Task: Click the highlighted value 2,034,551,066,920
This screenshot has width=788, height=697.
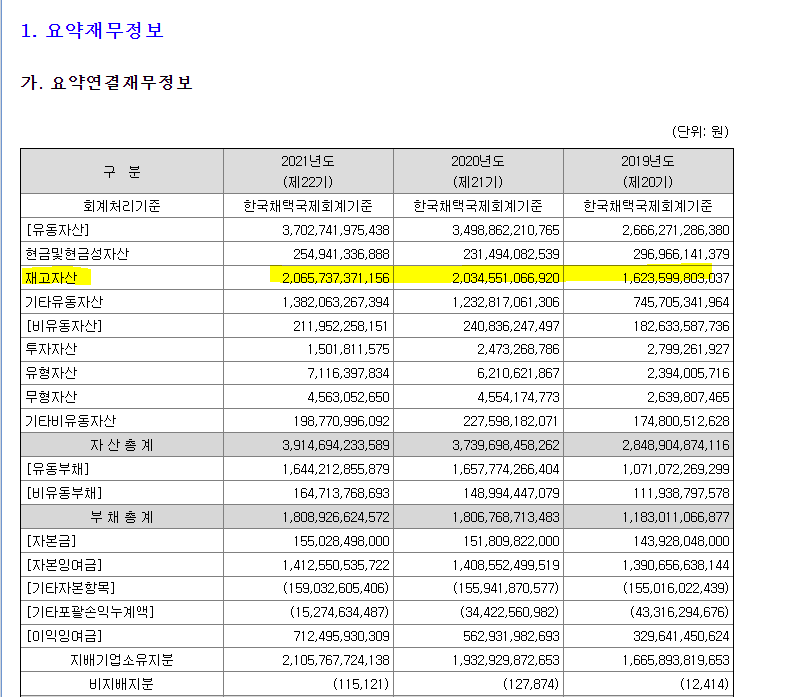Action: coord(506,278)
